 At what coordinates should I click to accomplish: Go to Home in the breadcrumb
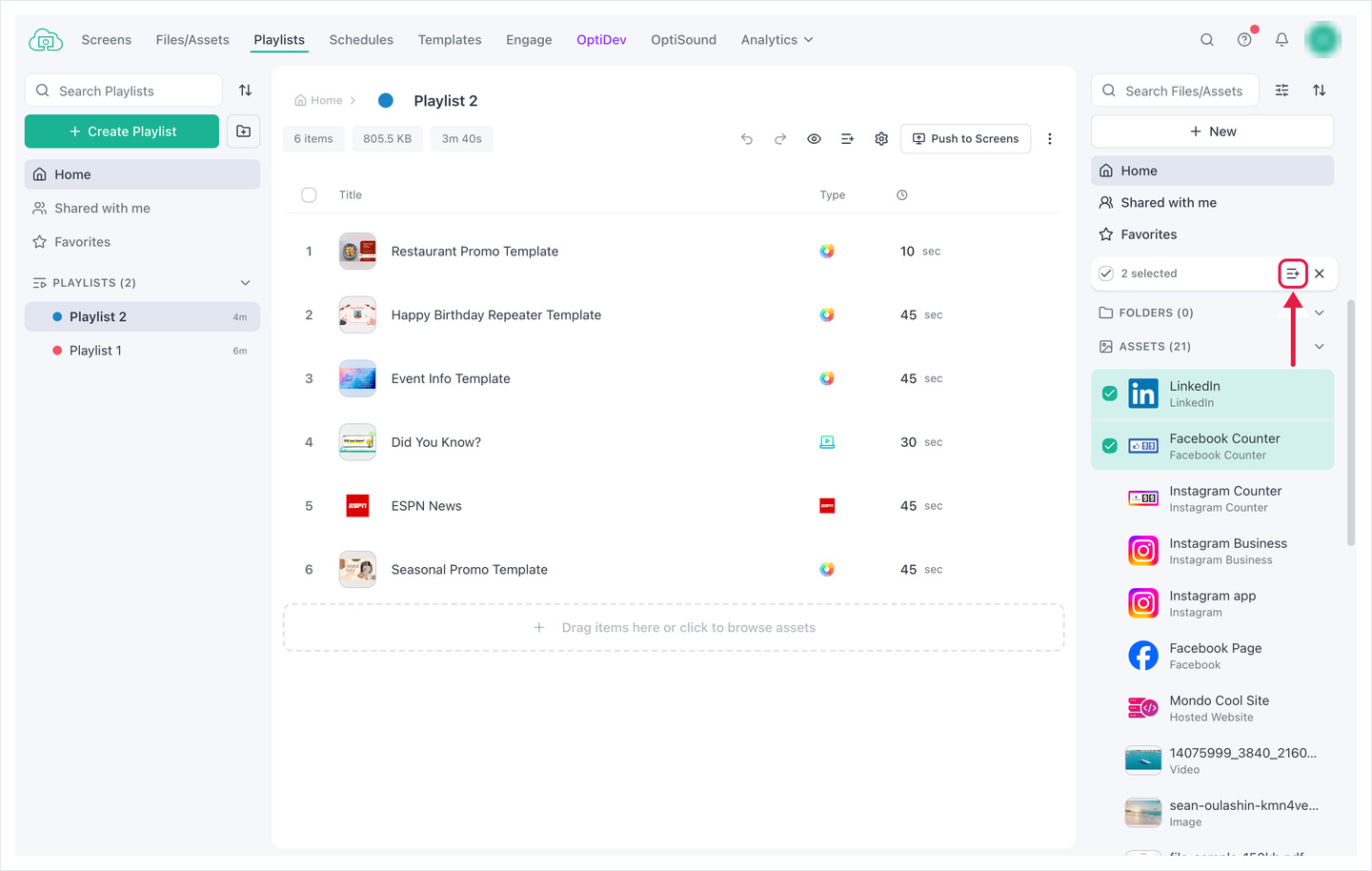[319, 100]
